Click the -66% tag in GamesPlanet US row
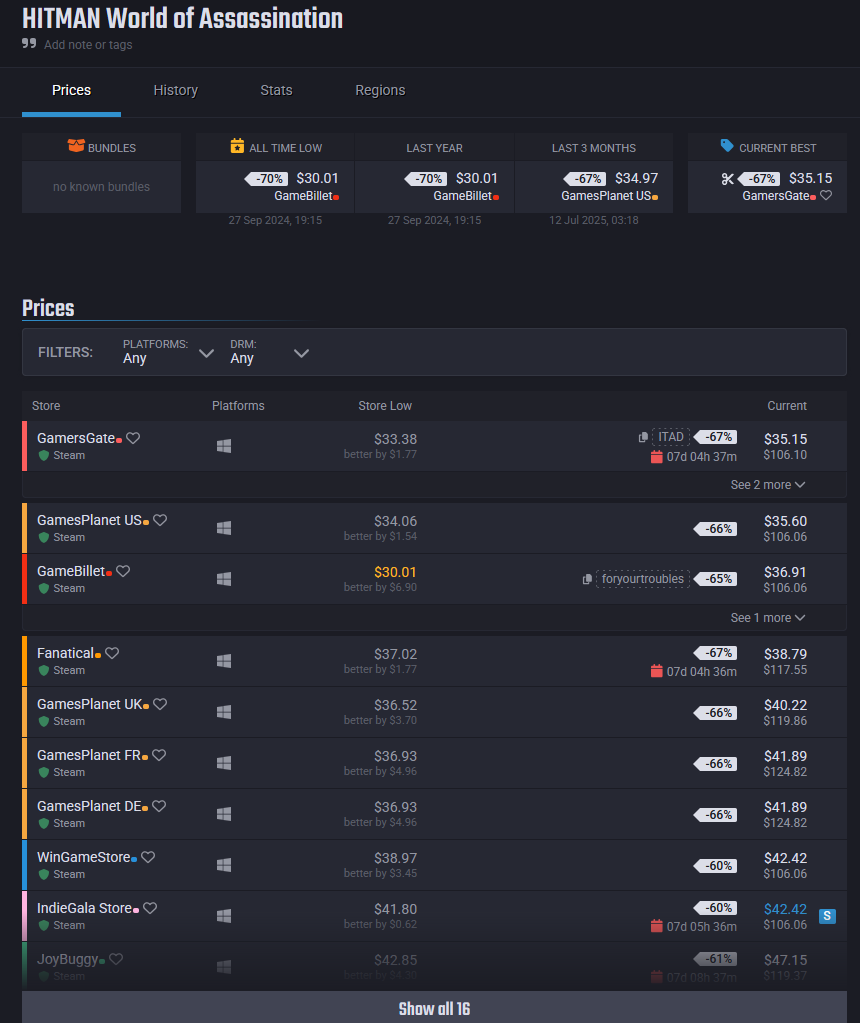The width and height of the screenshot is (860, 1023). 715,528
